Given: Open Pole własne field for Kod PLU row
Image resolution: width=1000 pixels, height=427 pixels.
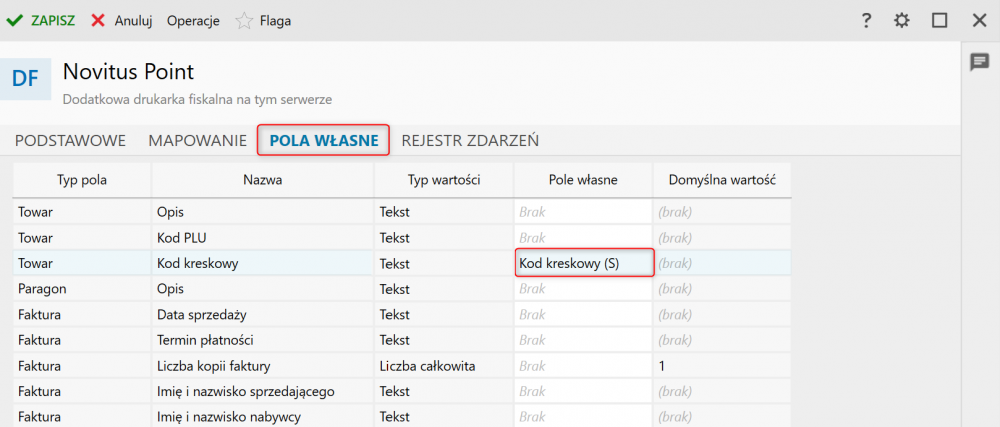Looking at the screenshot, I should (583, 237).
